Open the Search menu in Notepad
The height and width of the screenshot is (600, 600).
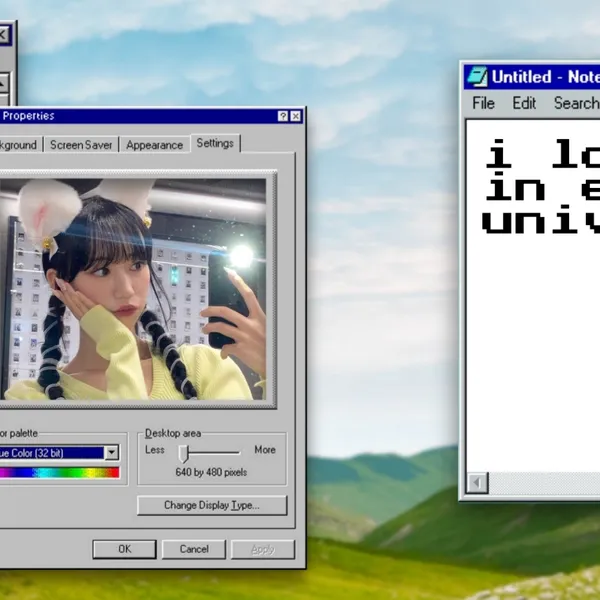pyautogui.click(x=575, y=103)
